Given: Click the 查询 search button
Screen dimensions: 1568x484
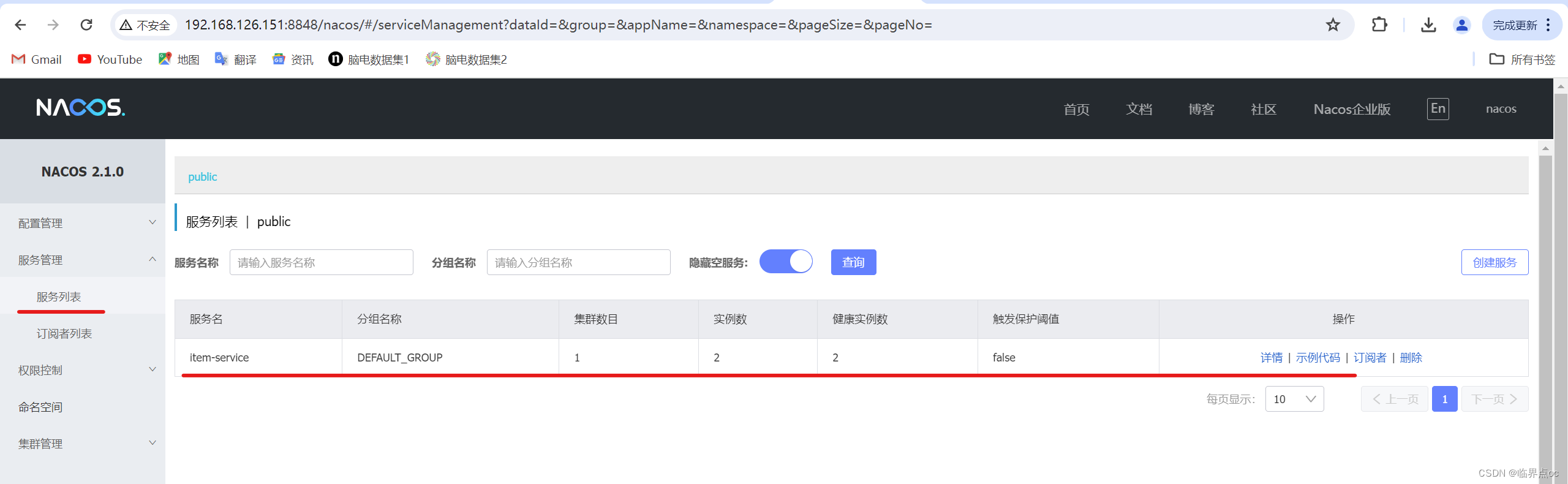Looking at the screenshot, I should (x=853, y=262).
